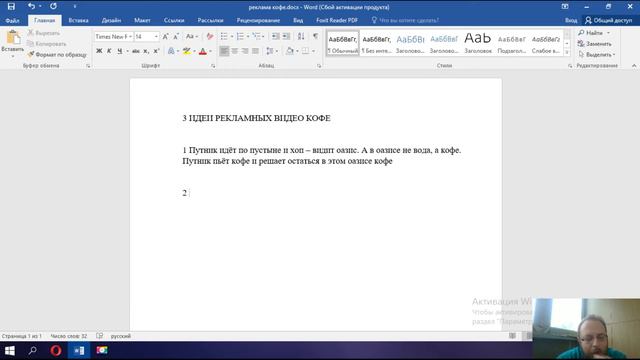Click the Paste (Вставить) icon
The image size is (640, 360).
[13, 37]
